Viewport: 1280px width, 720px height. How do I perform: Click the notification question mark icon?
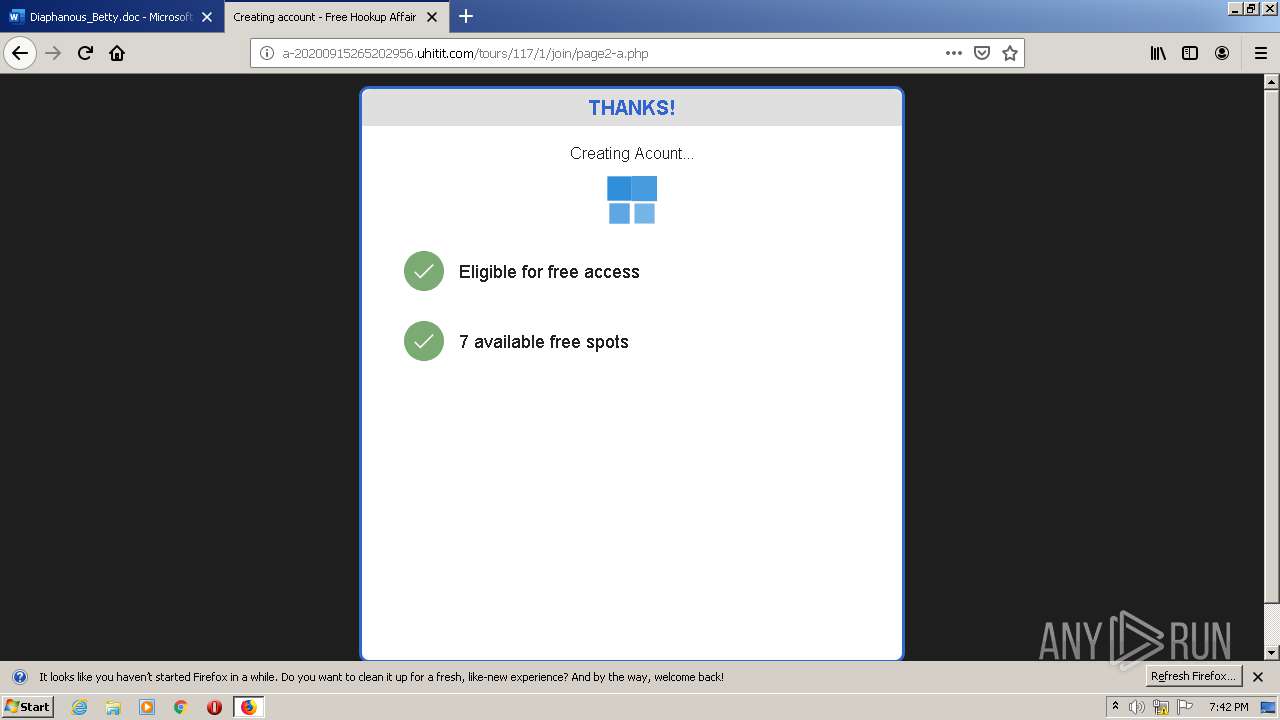(20, 677)
